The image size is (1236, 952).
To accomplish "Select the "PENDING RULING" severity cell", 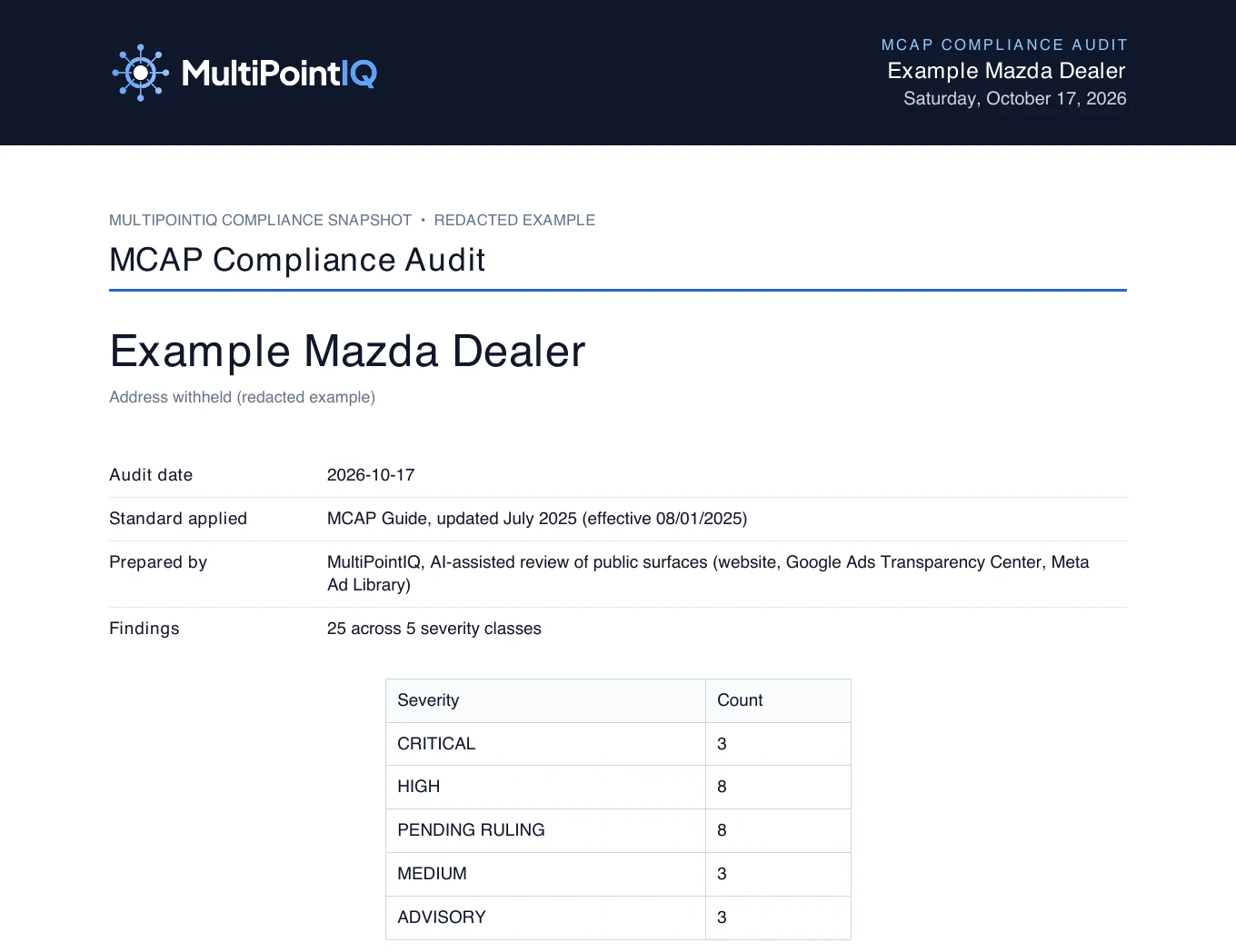I will (545, 830).
